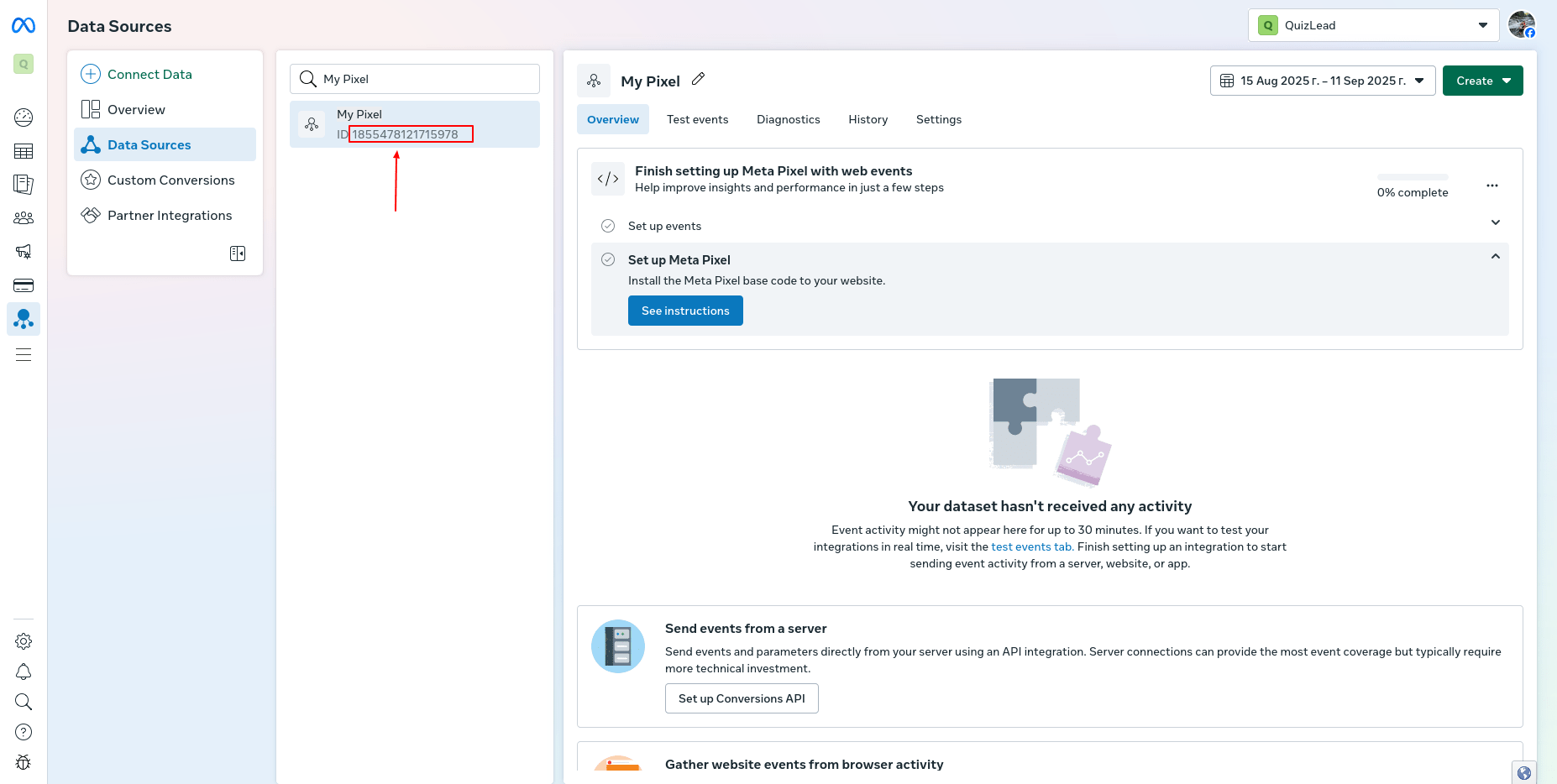Click the setup progress bar

1413,177
